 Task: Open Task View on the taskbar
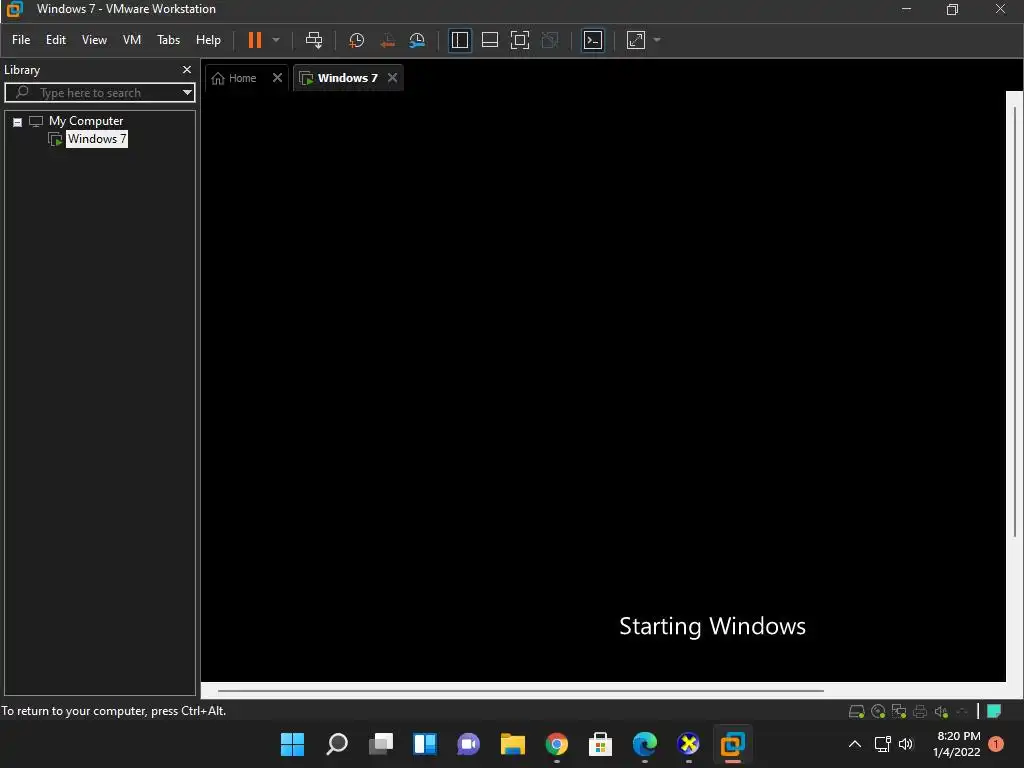(x=381, y=744)
